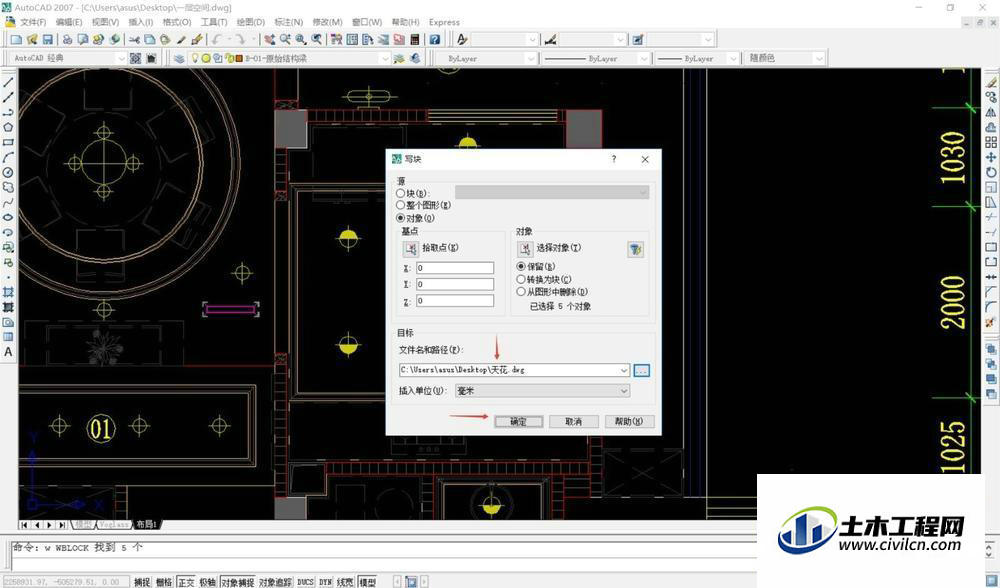This screenshot has height=588, width=1000.
Task: Open the 绘图(D) menu
Action: coord(250,22)
